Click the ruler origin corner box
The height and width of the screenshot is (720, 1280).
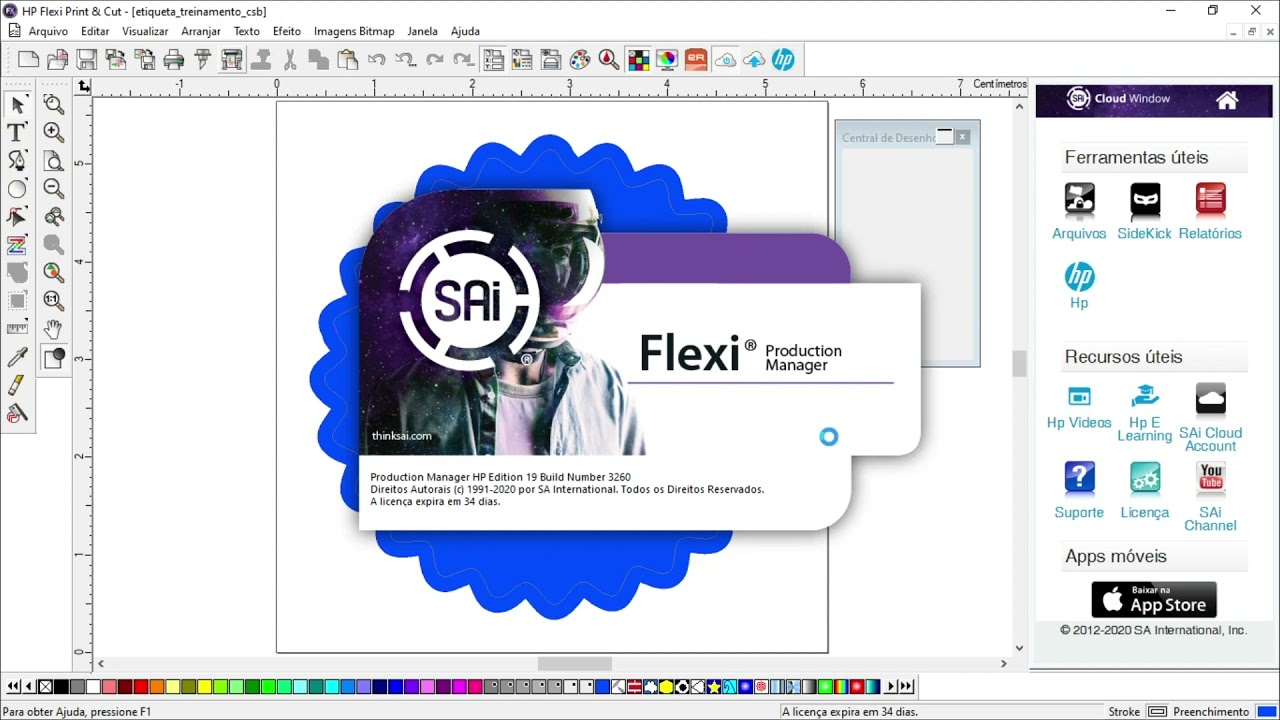coord(84,87)
